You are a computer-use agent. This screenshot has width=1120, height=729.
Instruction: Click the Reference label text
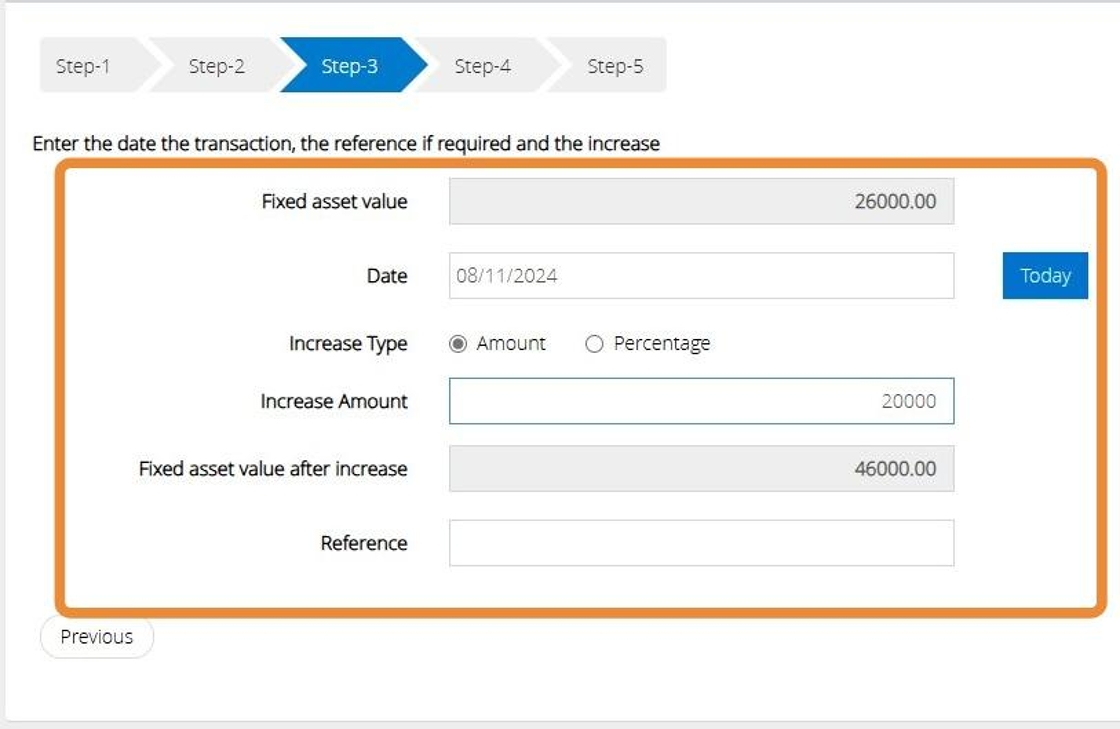(x=364, y=543)
